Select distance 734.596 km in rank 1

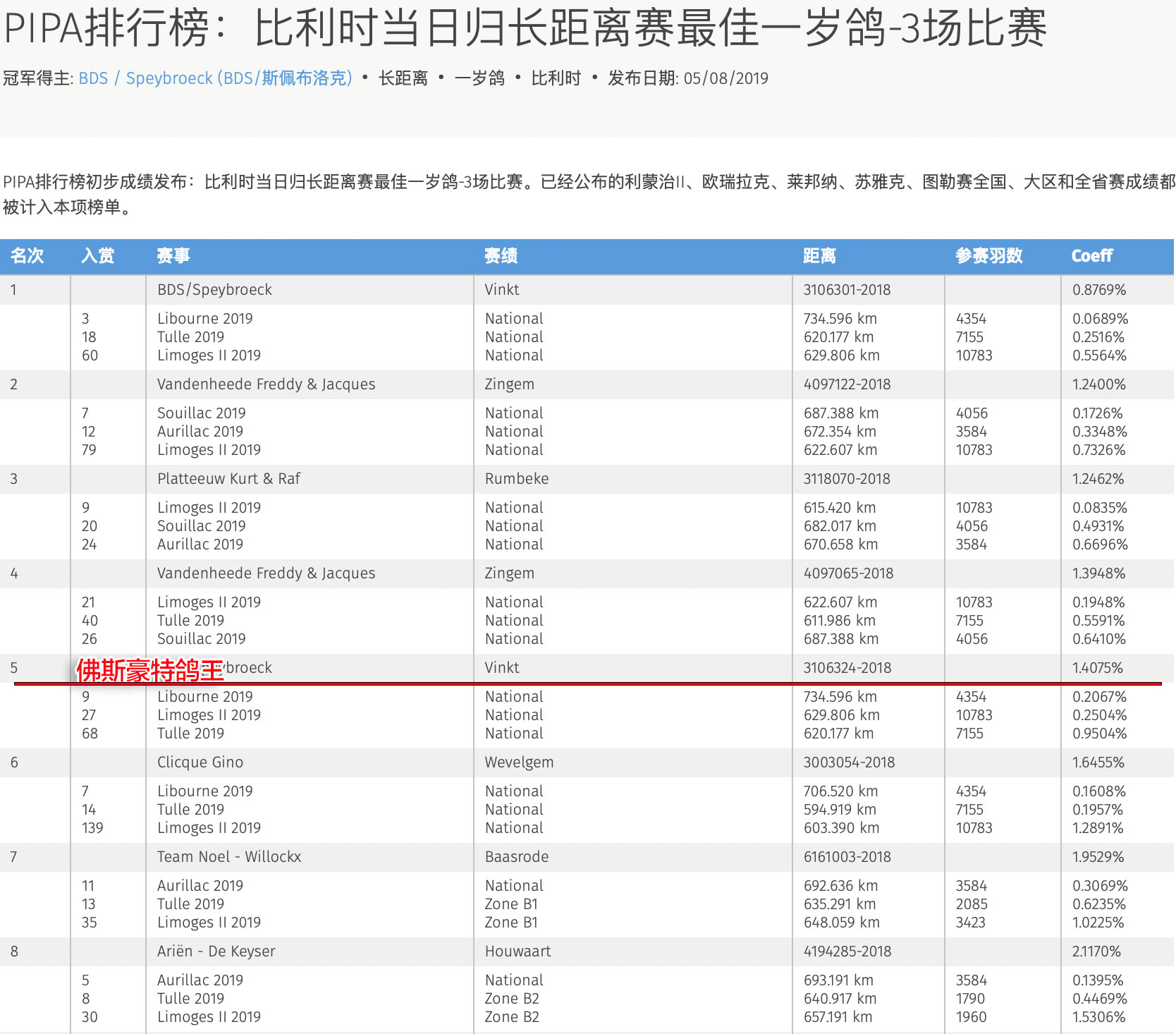coord(840,319)
